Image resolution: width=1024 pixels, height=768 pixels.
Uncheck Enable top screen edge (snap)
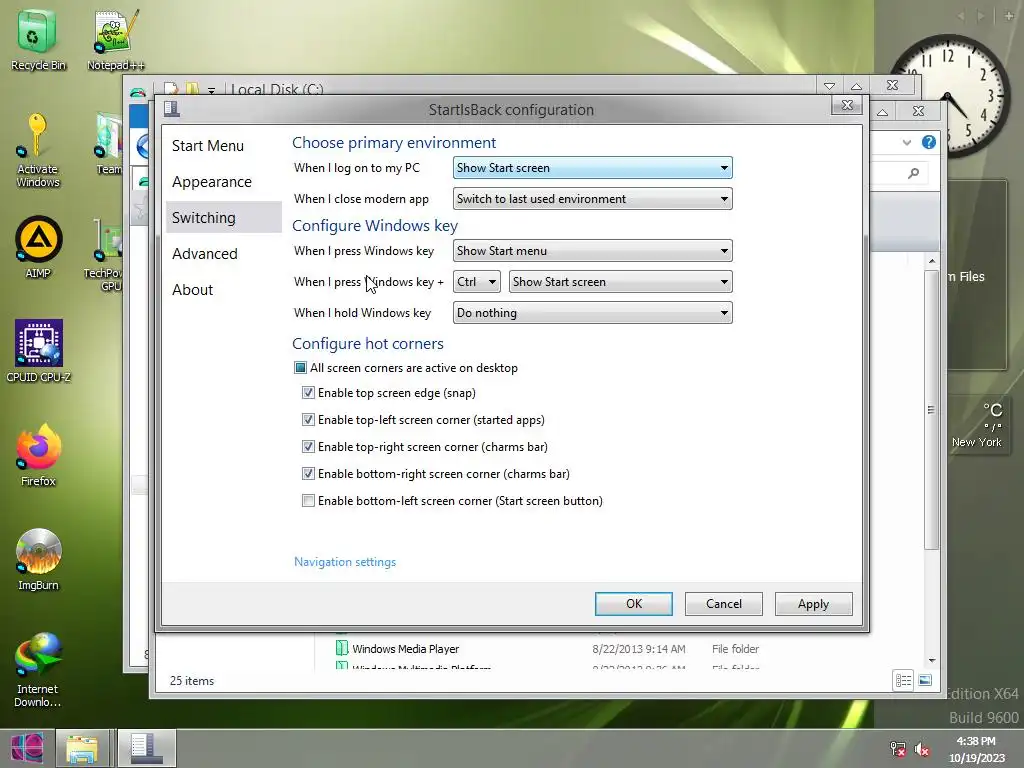308,392
